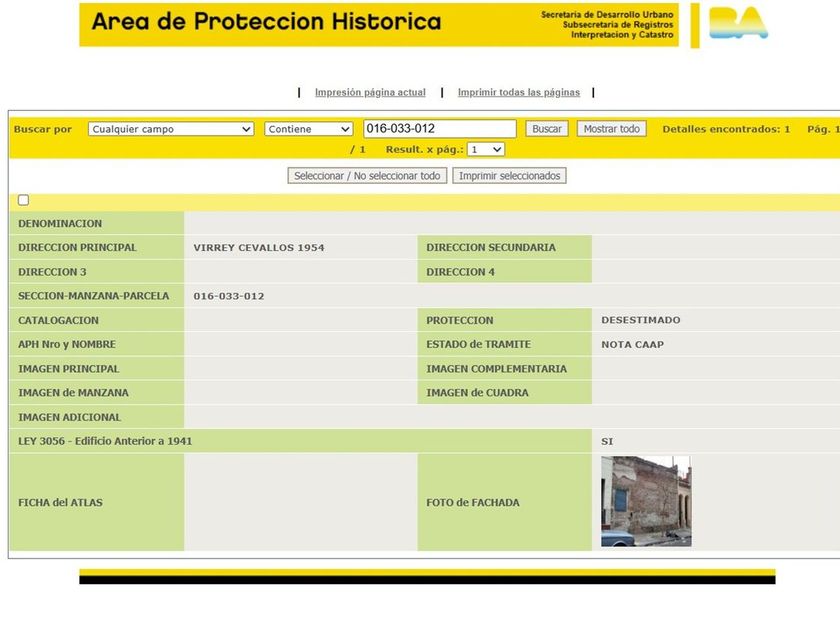Click the BA city logo
This screenshot has width=840, height=630.
click(x=738, y=23)
